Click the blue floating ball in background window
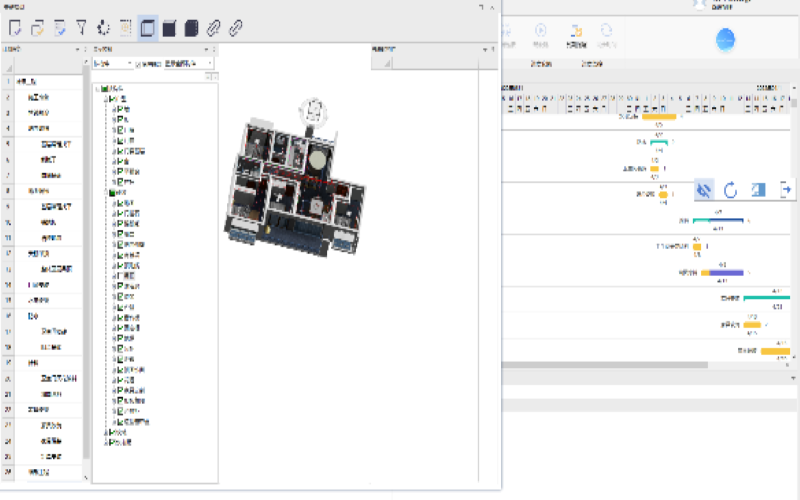 click(x=726, y=40)
